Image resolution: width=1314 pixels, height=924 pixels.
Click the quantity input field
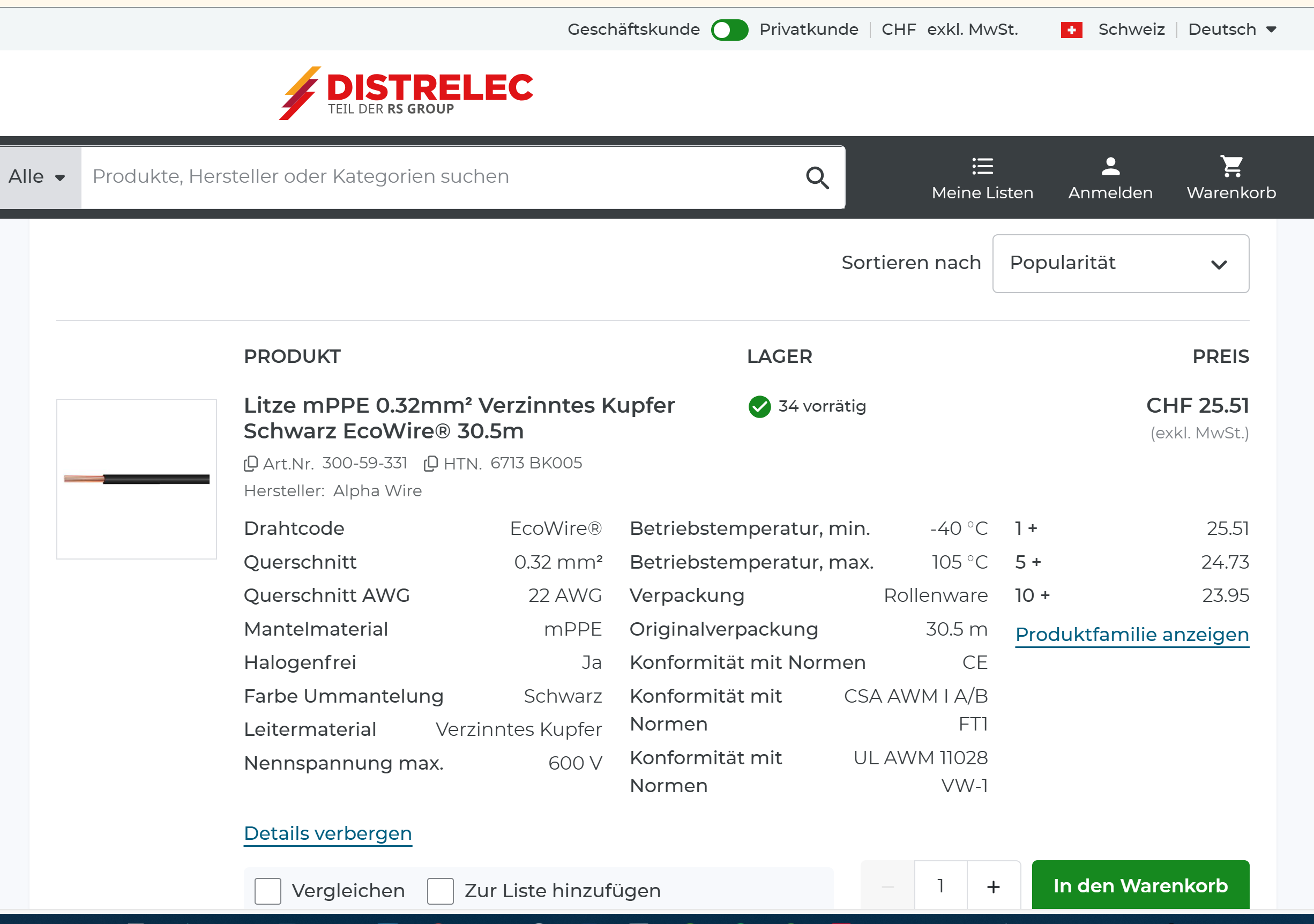[x=941, y=886]
